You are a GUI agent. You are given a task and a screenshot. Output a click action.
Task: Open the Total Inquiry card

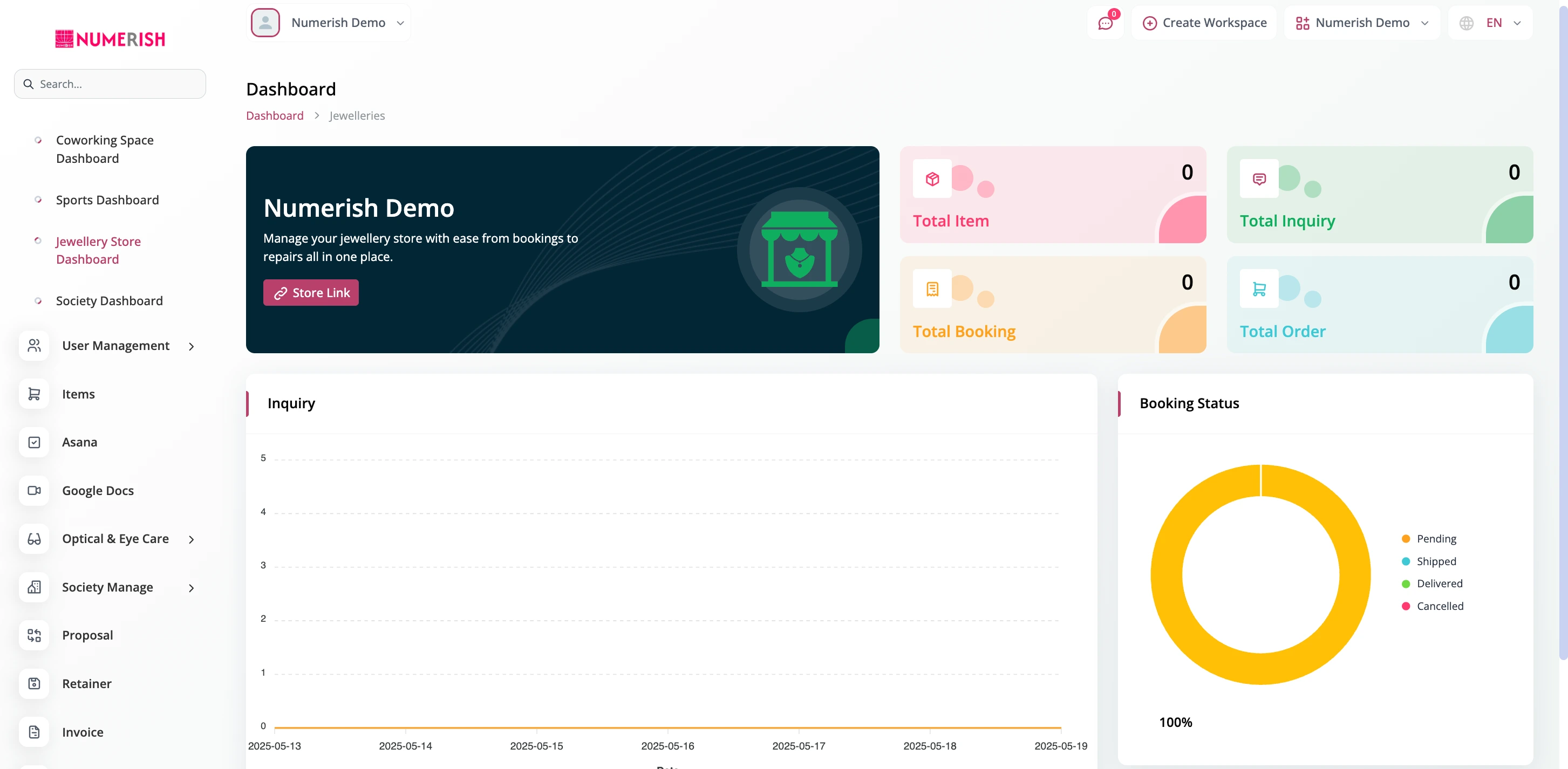pyautogui.click(x=1380, y=195)
